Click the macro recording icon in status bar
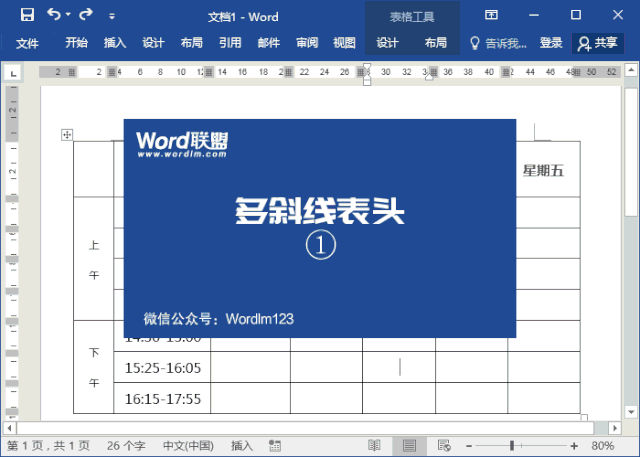640x457 pixels. coord(275,446)
